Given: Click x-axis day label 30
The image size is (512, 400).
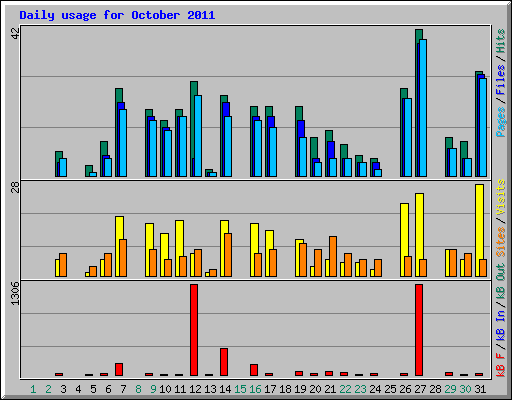Looking at the screenshot, I should pos(465,389).
